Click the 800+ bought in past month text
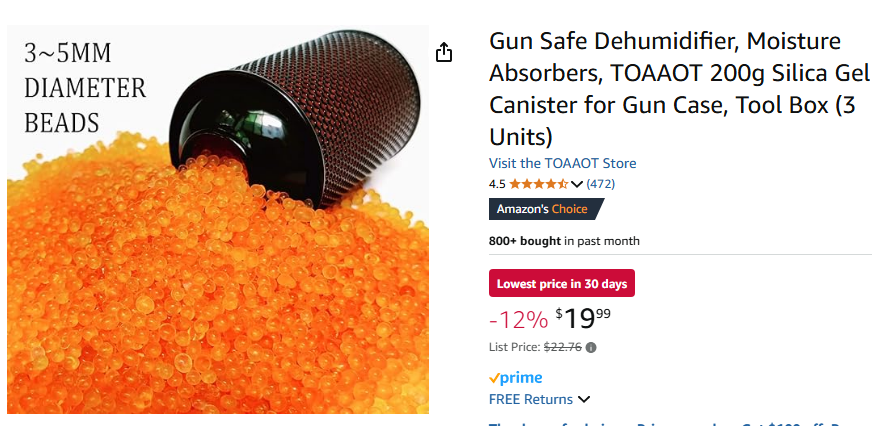The width and height of the screenshot is (872, 426). (x=564, y=241)
